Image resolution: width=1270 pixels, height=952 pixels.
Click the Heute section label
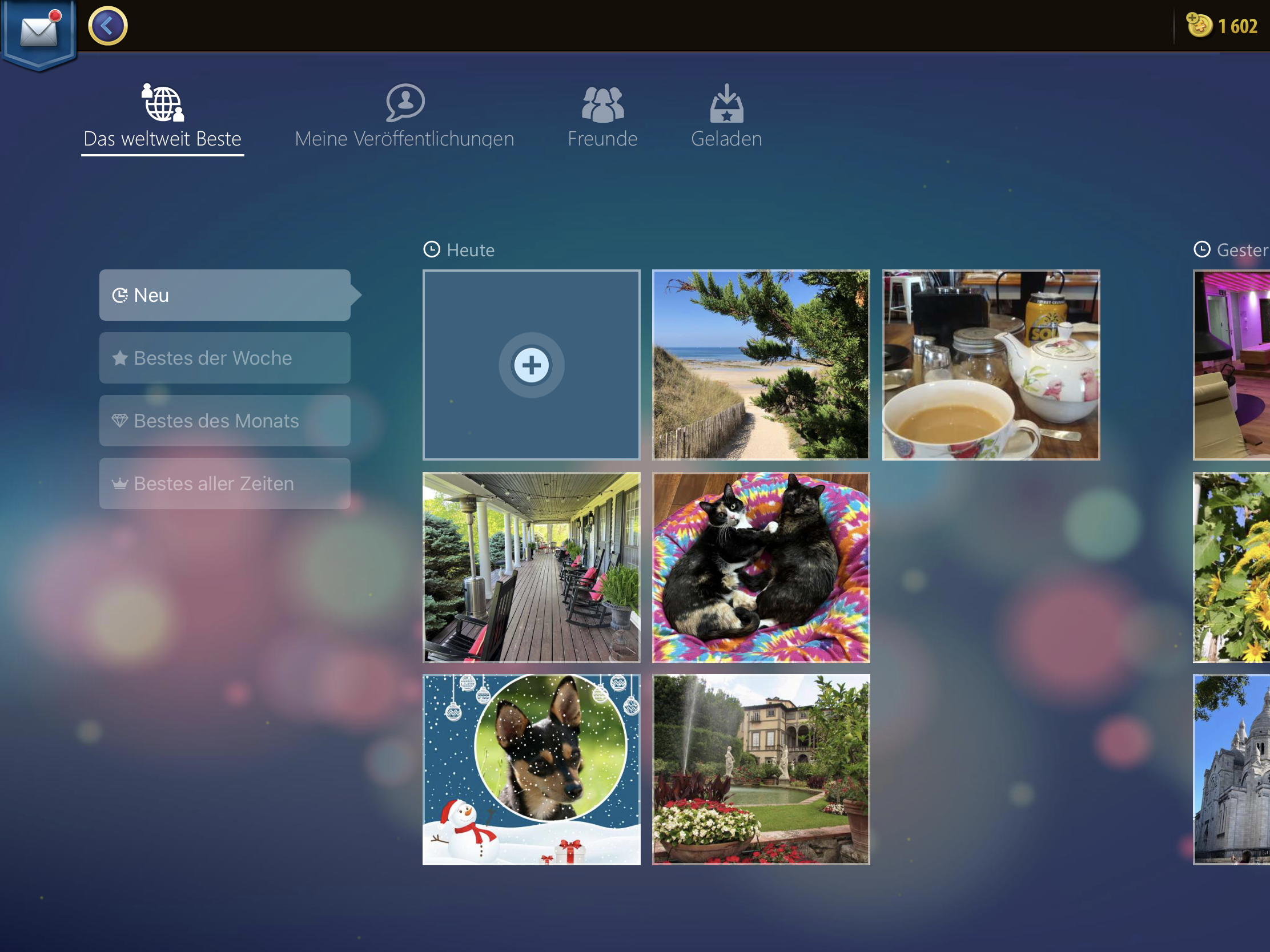tap(470, 250)
